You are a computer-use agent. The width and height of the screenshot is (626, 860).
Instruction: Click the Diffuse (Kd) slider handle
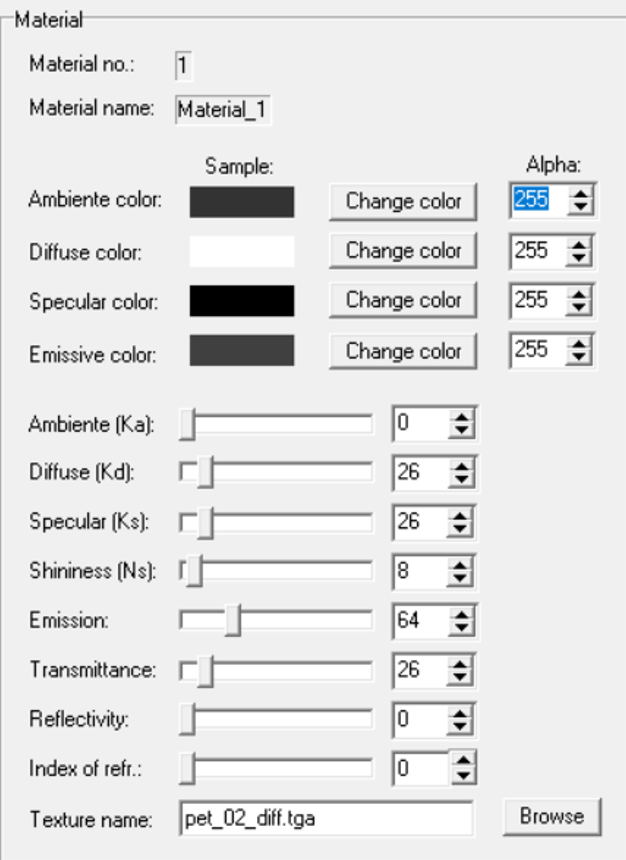pyautogui.click(x=205, y=473)
